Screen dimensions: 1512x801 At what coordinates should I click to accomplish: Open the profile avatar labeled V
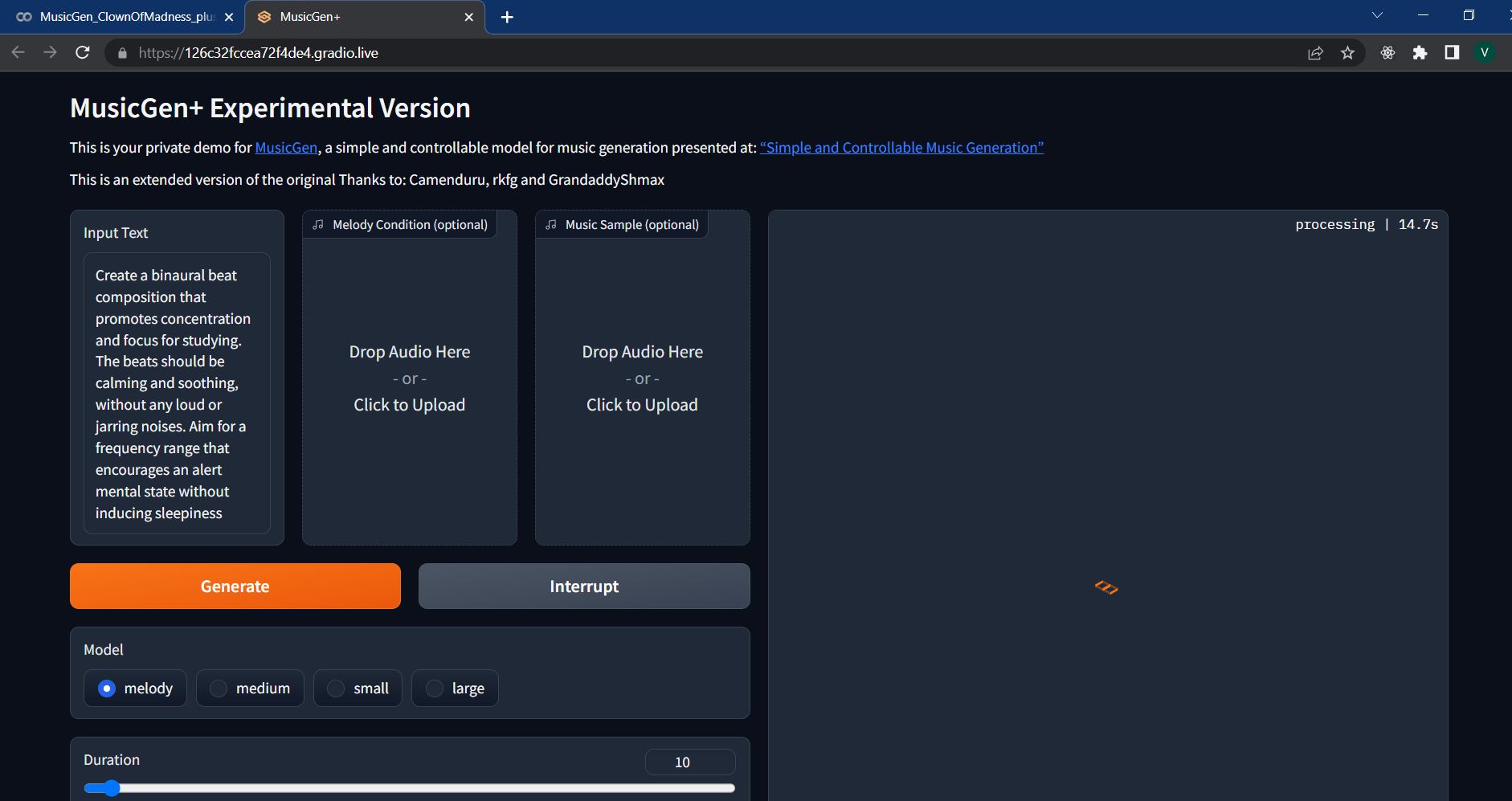(x=1484, y=53)
